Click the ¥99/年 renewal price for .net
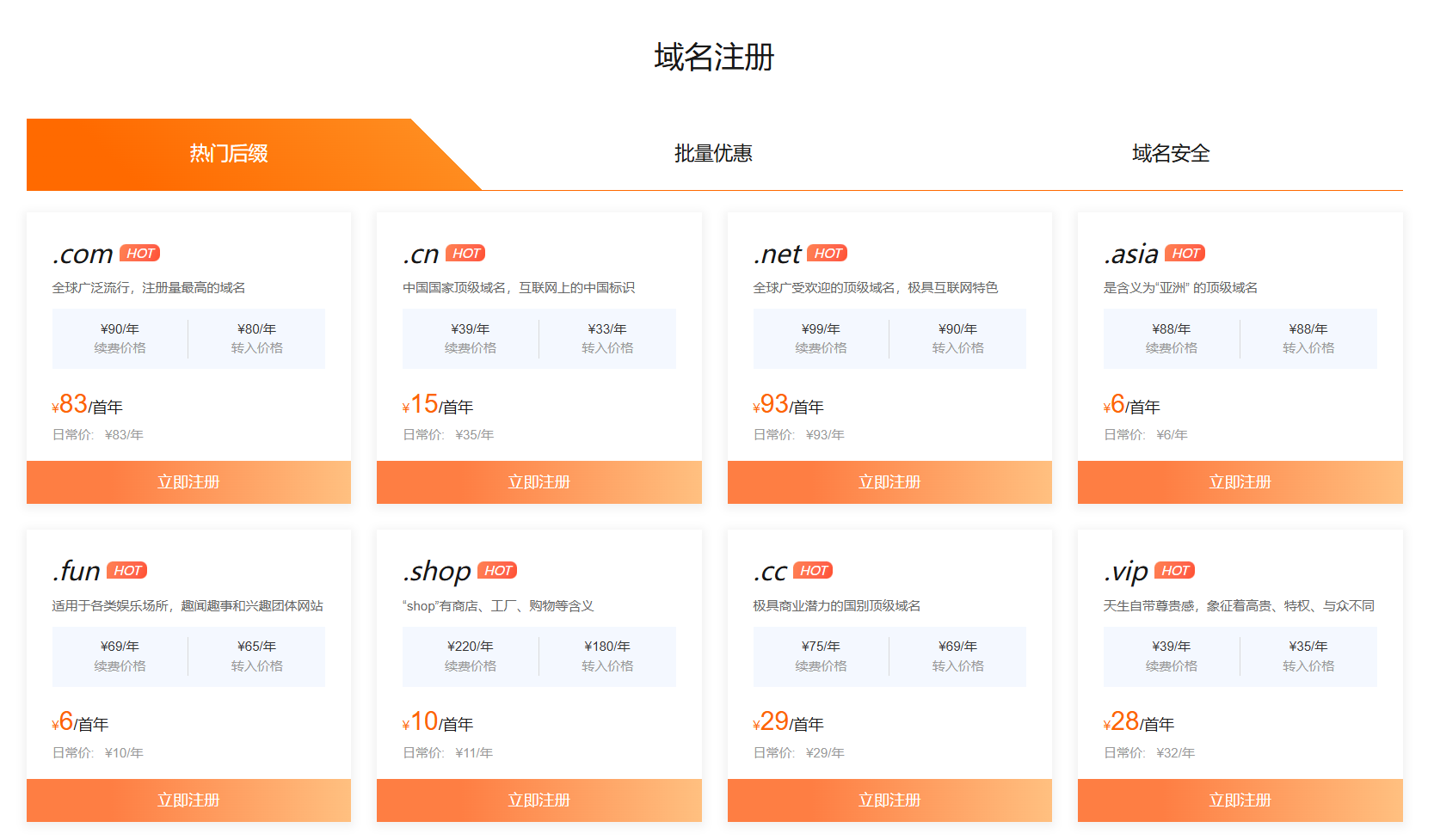1434x840 pixels. (821, 329)
